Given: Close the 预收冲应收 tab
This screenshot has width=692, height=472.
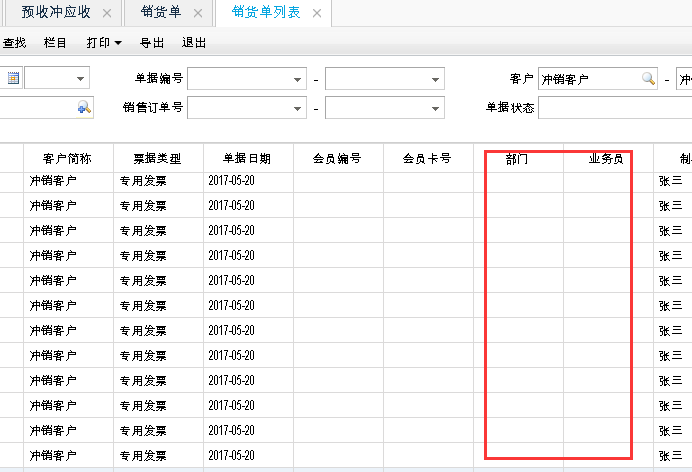Looking at the screenshot, I should tap(107, 14).
